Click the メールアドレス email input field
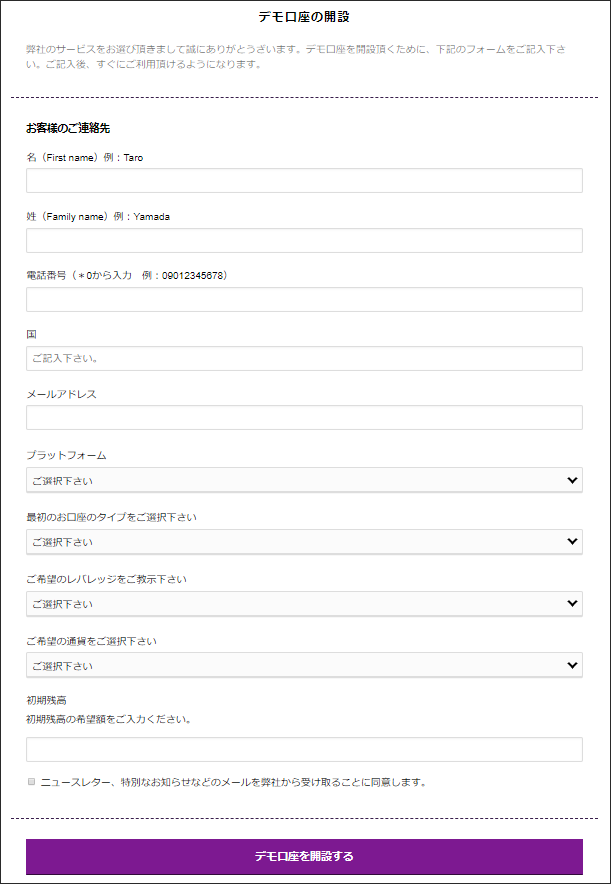This screenshot has height=884, width=611. [304, 418]
